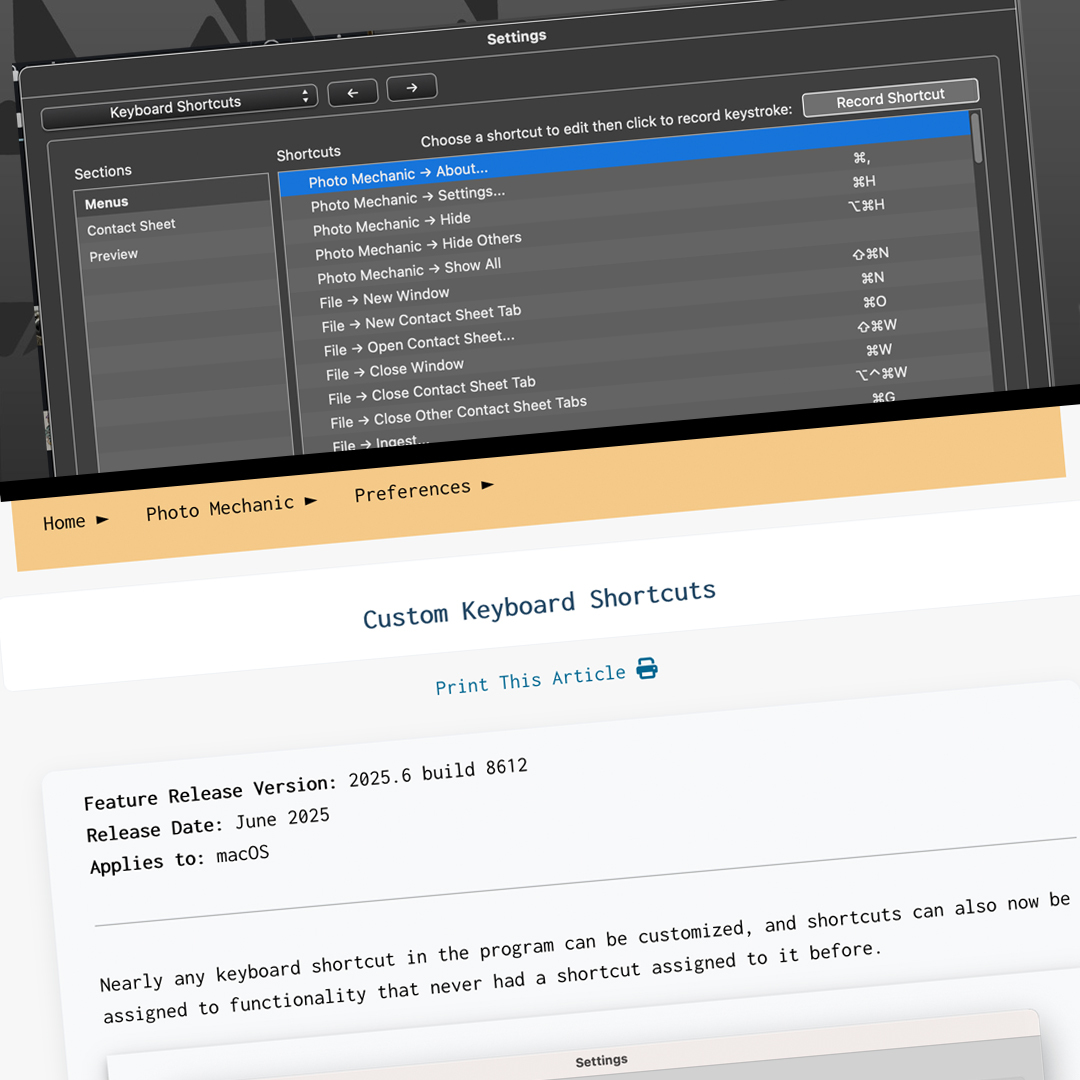
Task: Open the Keyboard Shortcuts dropdown
Action: point(179,105)
